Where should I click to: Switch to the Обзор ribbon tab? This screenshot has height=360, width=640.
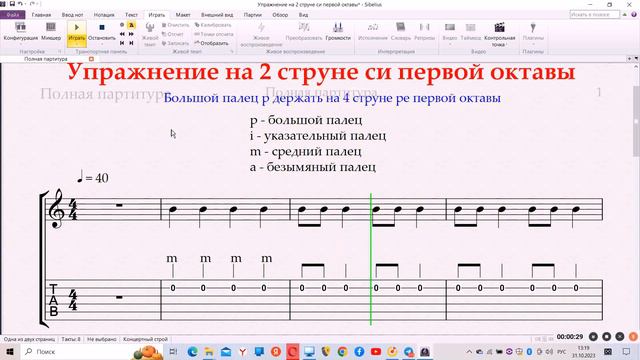(x=280, y=15)
